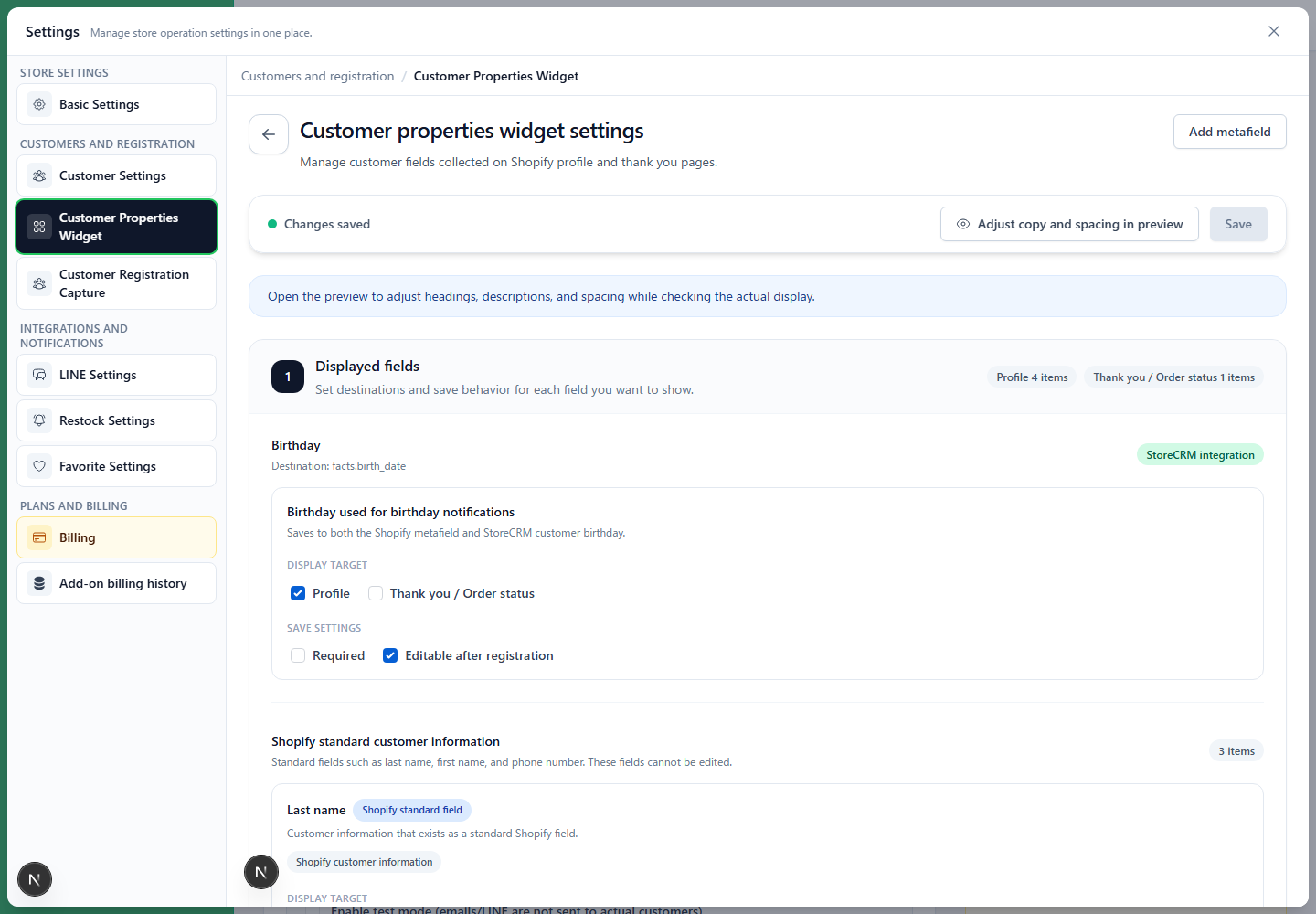Close the Settings dialog
The width and height of the screenshot is (1316, 914).
pyautogui.click(x=1274, y=31)
